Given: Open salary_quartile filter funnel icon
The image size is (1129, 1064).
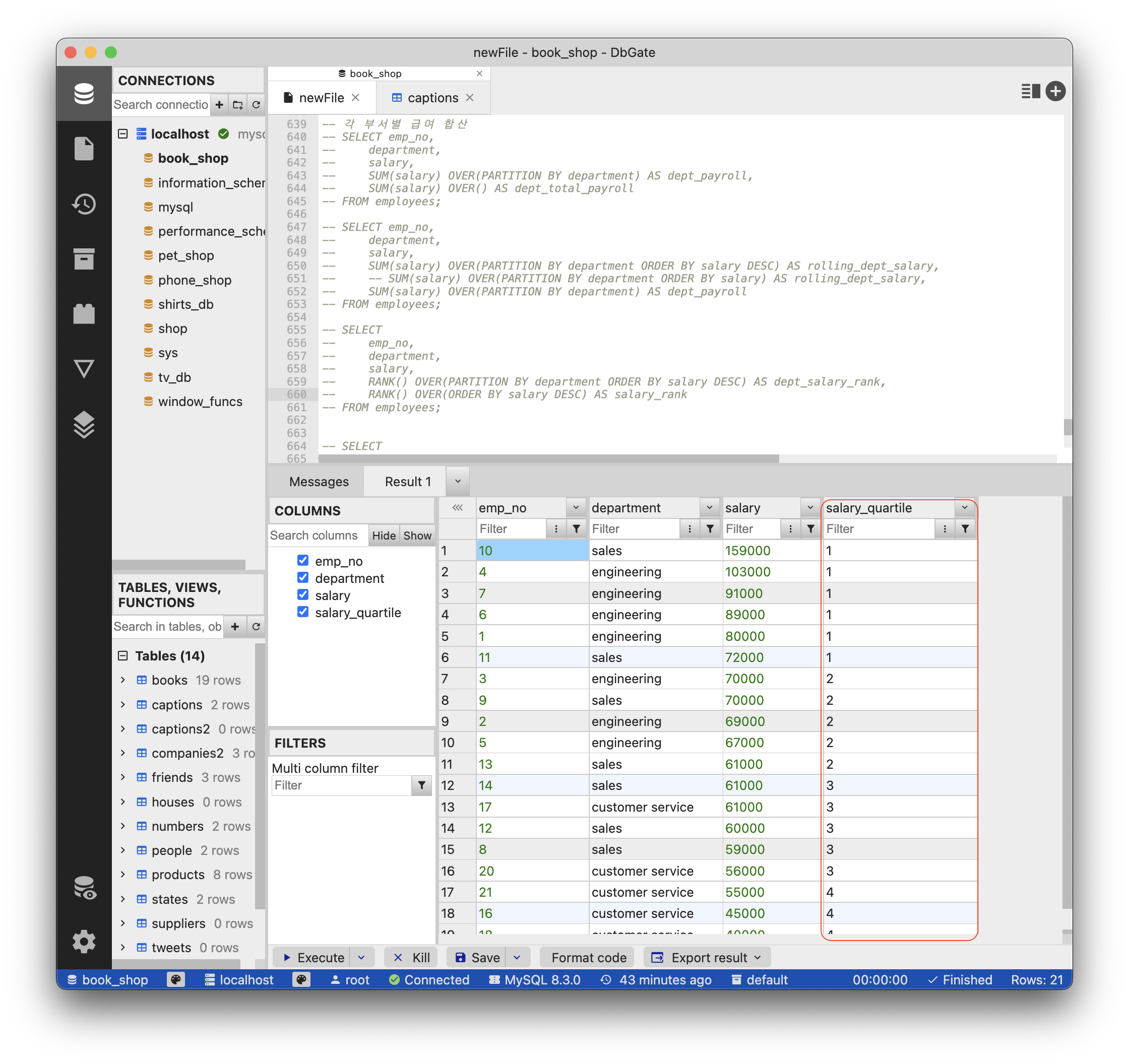Looking at the screenshot, I should pos(965,528).
